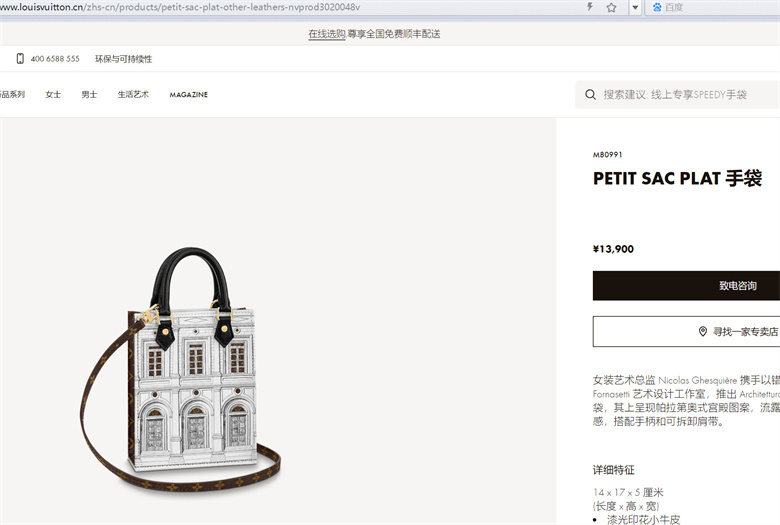Open the 生活艺术 navigation menu
780x525 pixels.
click(133, 94)
